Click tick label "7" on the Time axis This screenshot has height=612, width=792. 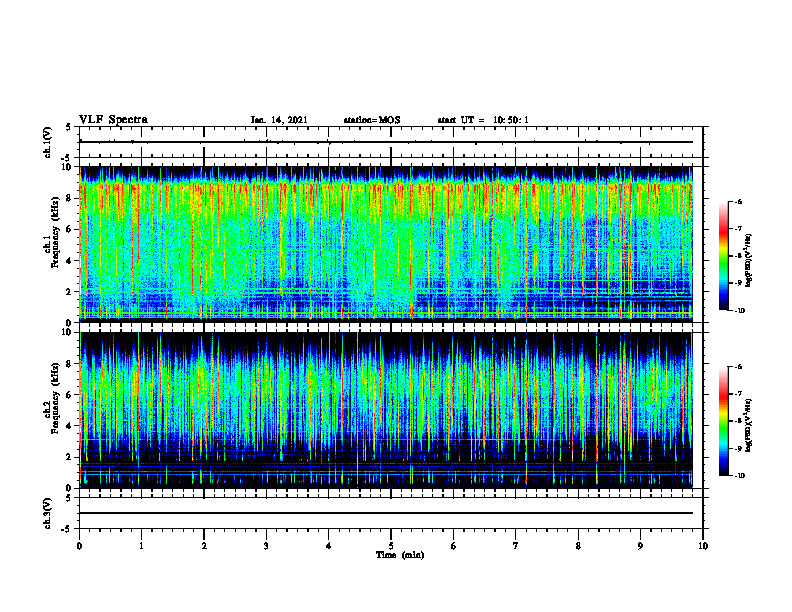(516, 546)
